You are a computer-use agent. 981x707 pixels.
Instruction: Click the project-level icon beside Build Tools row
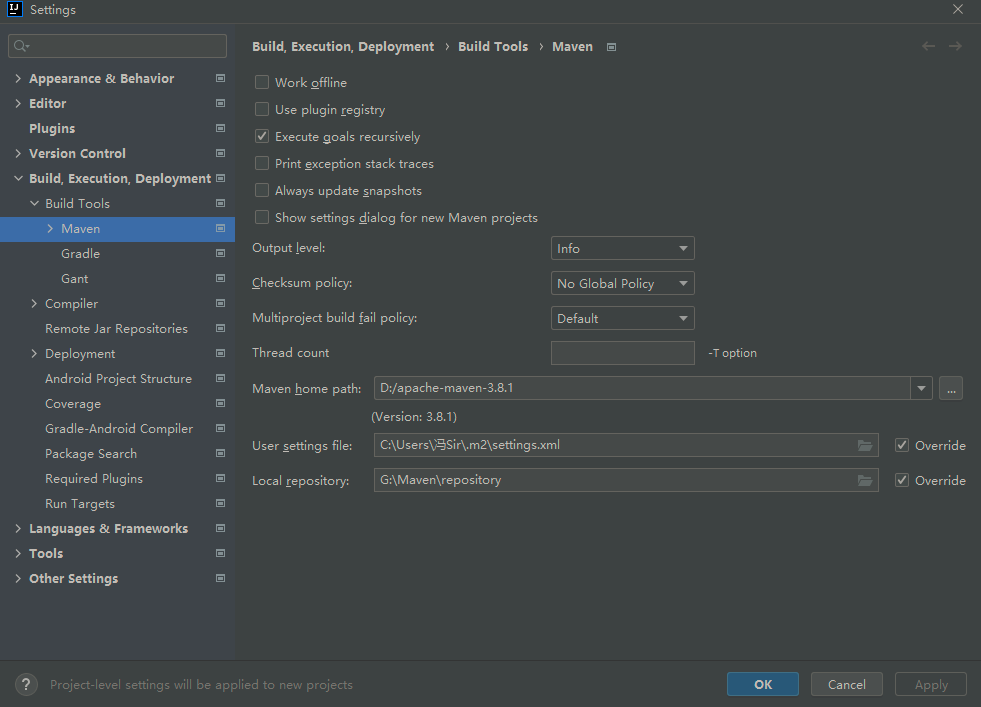(x=220, y=203)
